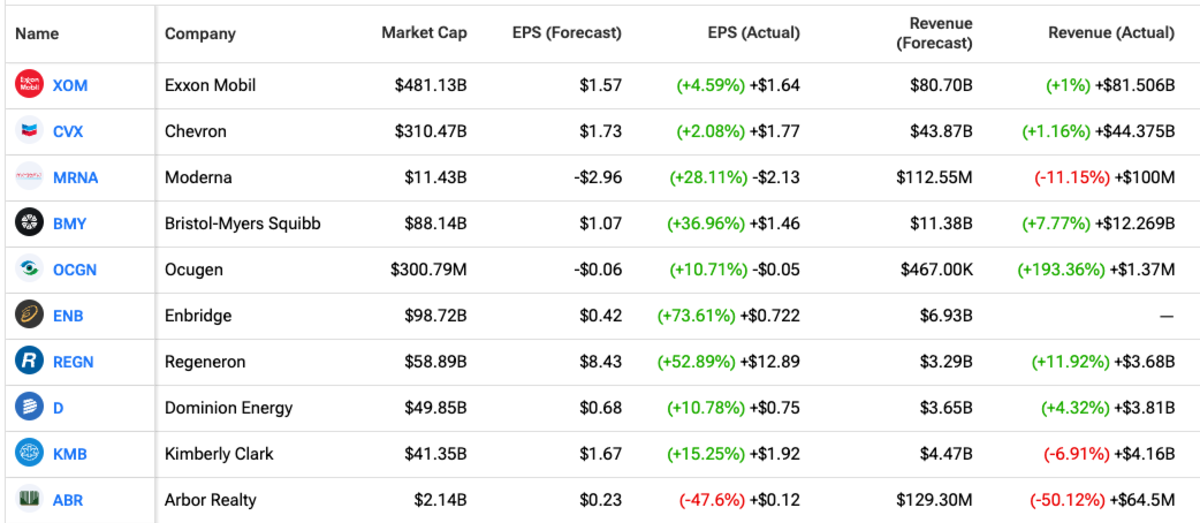Click the Moderna logo icon
The image size is (1200, 523).
30,177
